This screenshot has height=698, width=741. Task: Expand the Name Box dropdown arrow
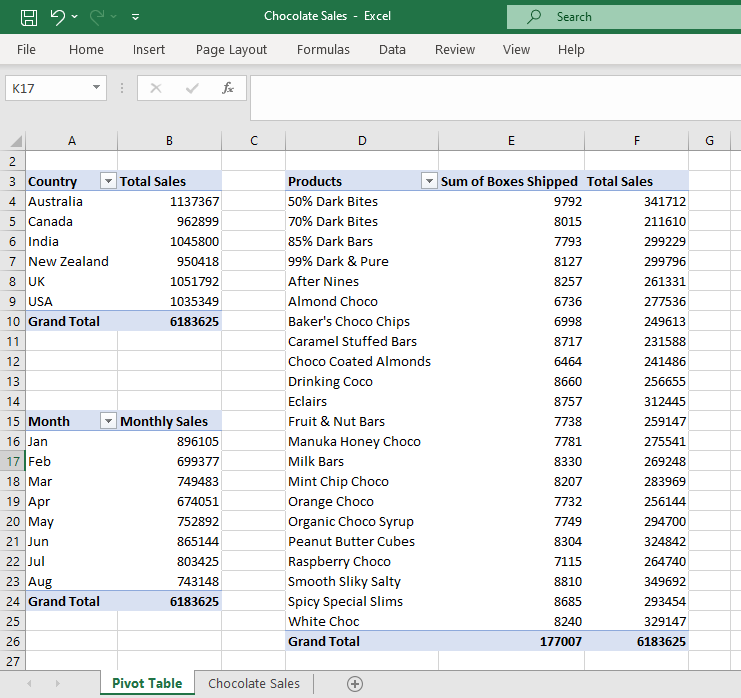[96, 88]
